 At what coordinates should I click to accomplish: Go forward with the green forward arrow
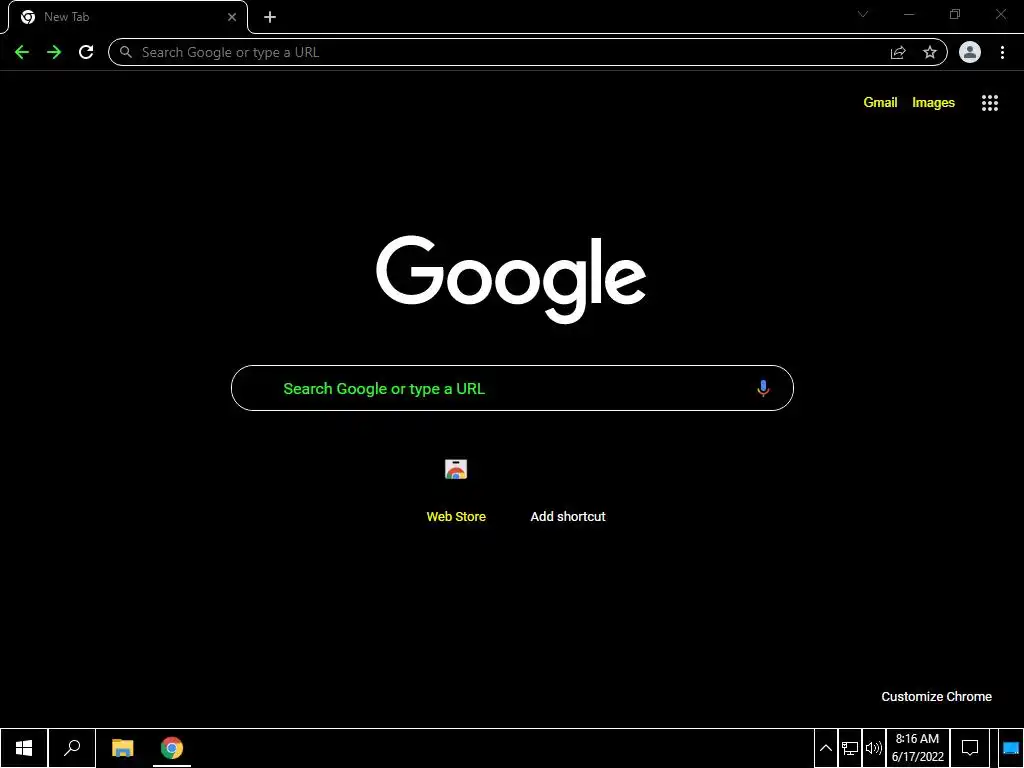(x=54, y=52)
